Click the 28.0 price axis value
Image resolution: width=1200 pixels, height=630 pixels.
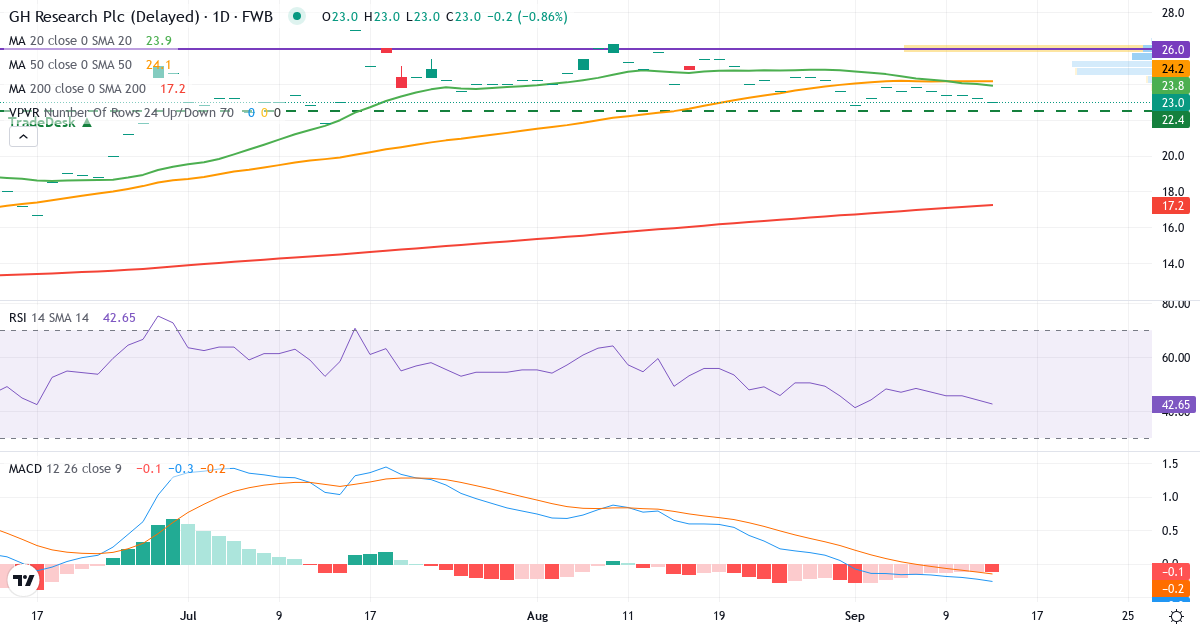[x=1172, y=12]
